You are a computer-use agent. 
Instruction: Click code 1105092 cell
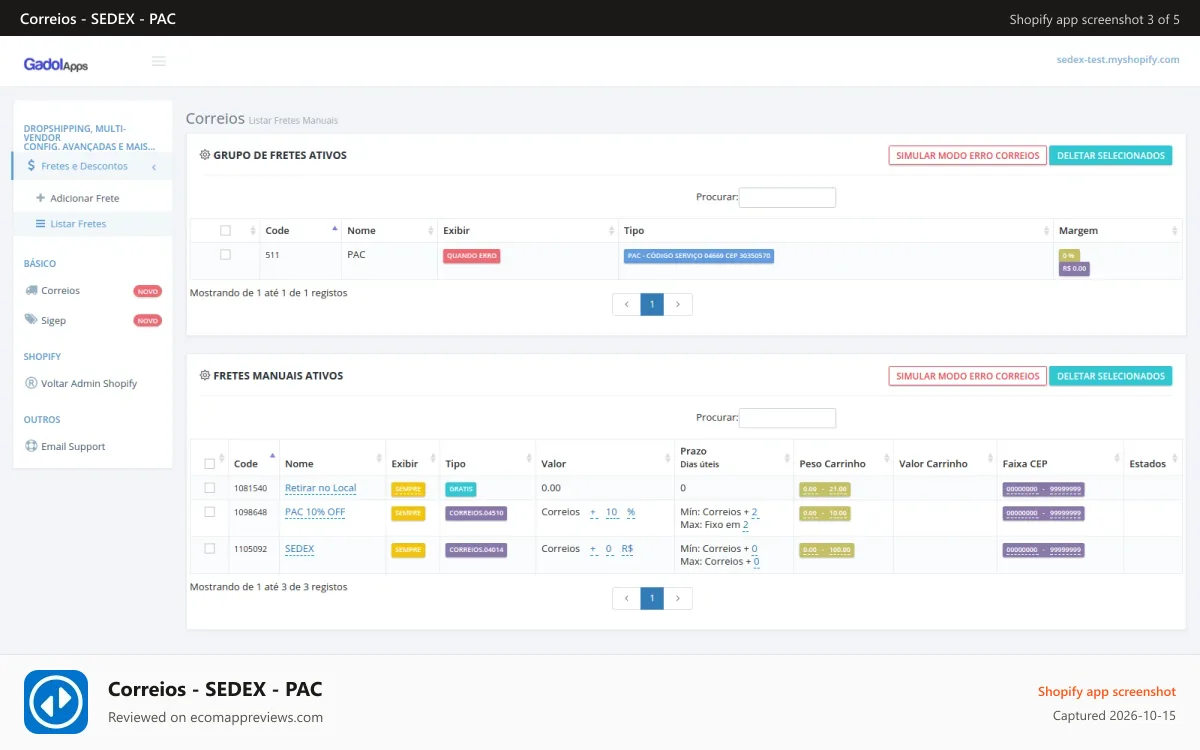pyautogui.click(x=251, y=549)
